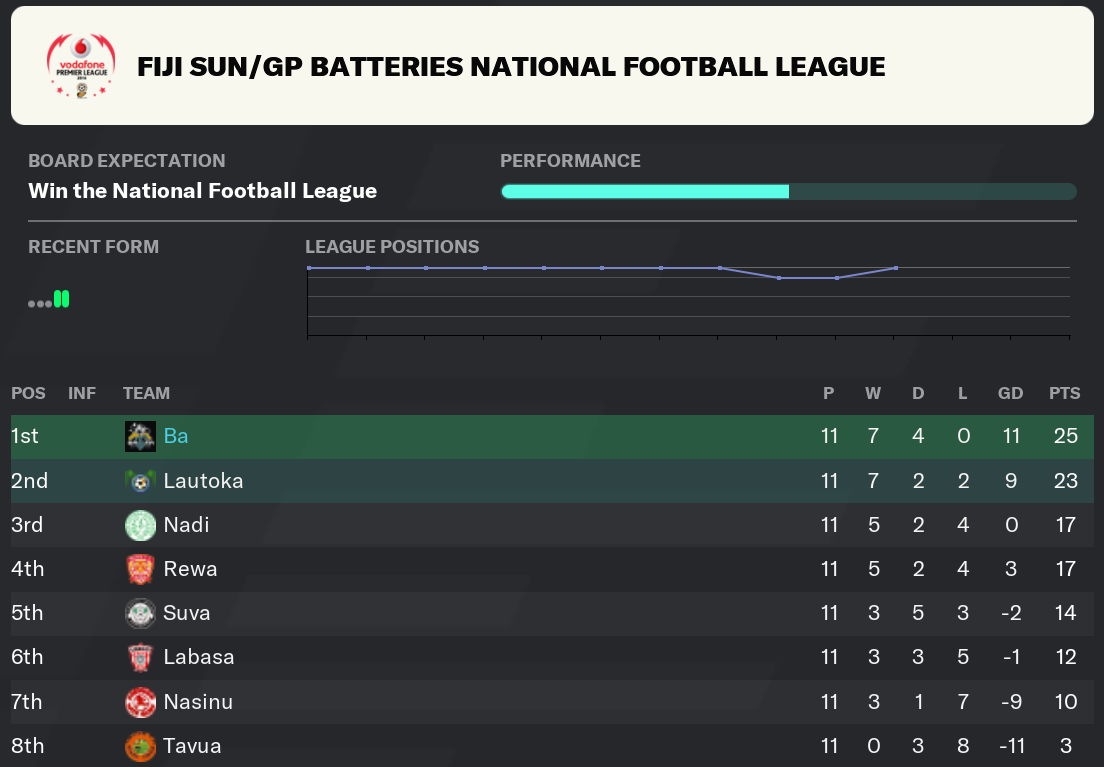This screenshot has height=767, width=1104.
Task: Click the '7th' position cell
Action: (x=27, y=701)
